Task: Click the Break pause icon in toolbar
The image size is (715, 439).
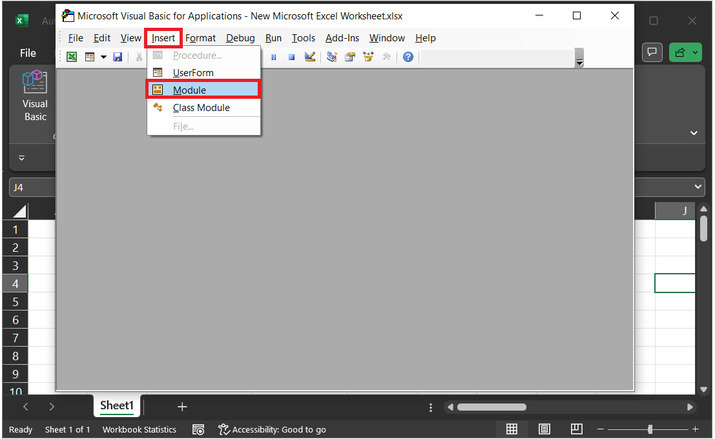Action: coord(274,57)
